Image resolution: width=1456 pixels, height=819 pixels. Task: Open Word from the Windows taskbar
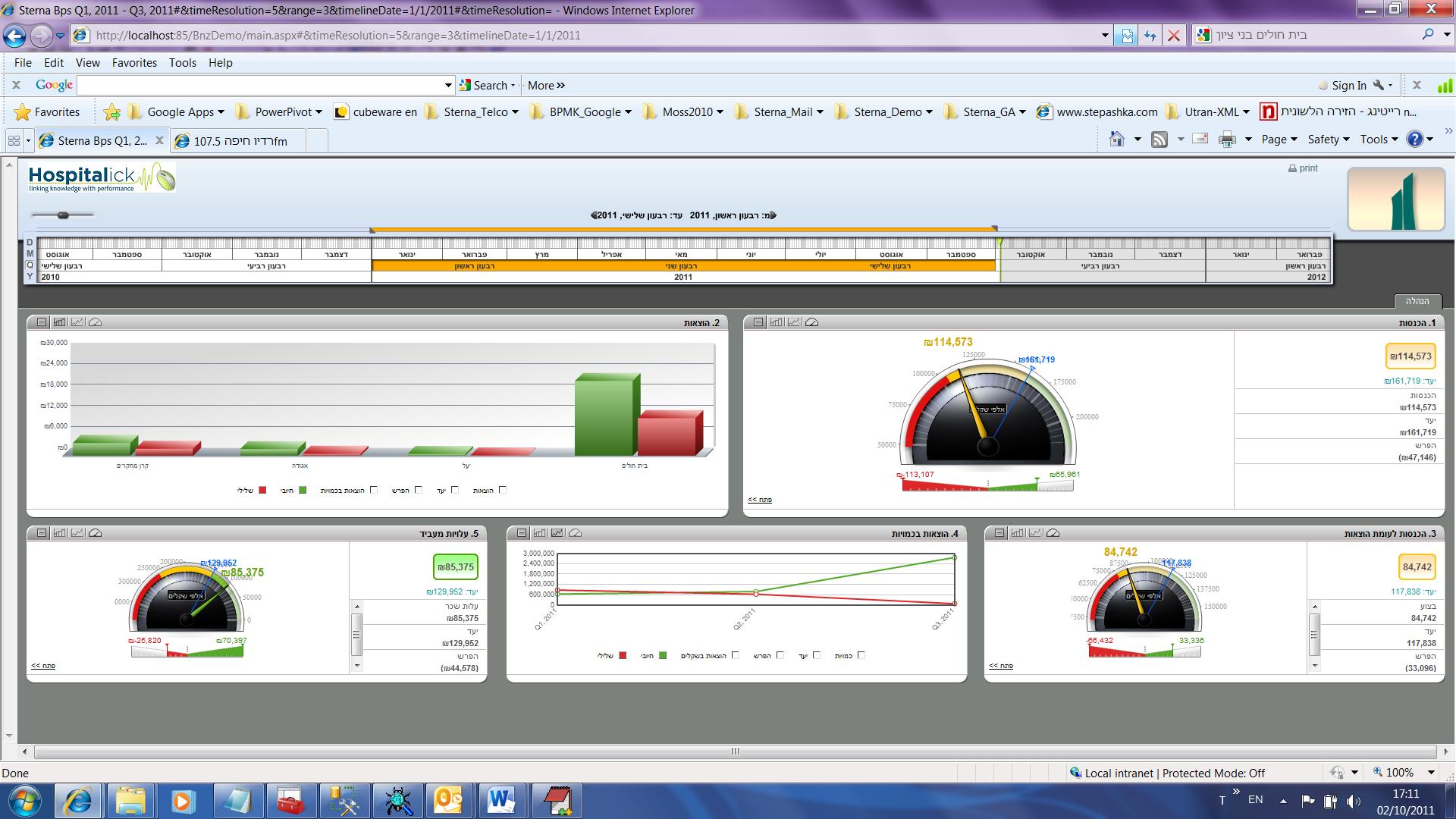tap(501, 801)
